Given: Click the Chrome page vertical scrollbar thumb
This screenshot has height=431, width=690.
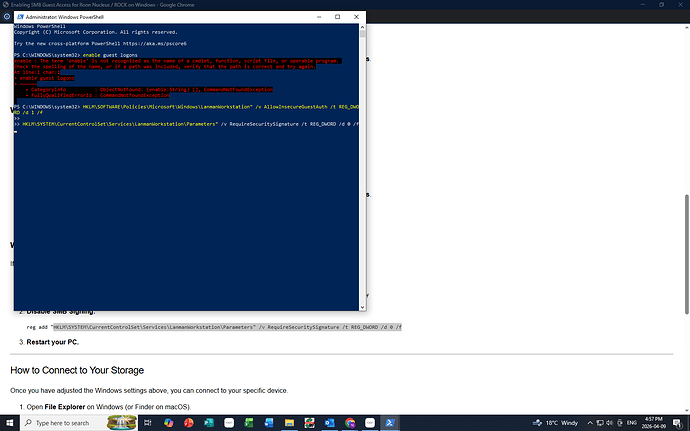Looking at the screenshot, I should [x=686, y=254].
